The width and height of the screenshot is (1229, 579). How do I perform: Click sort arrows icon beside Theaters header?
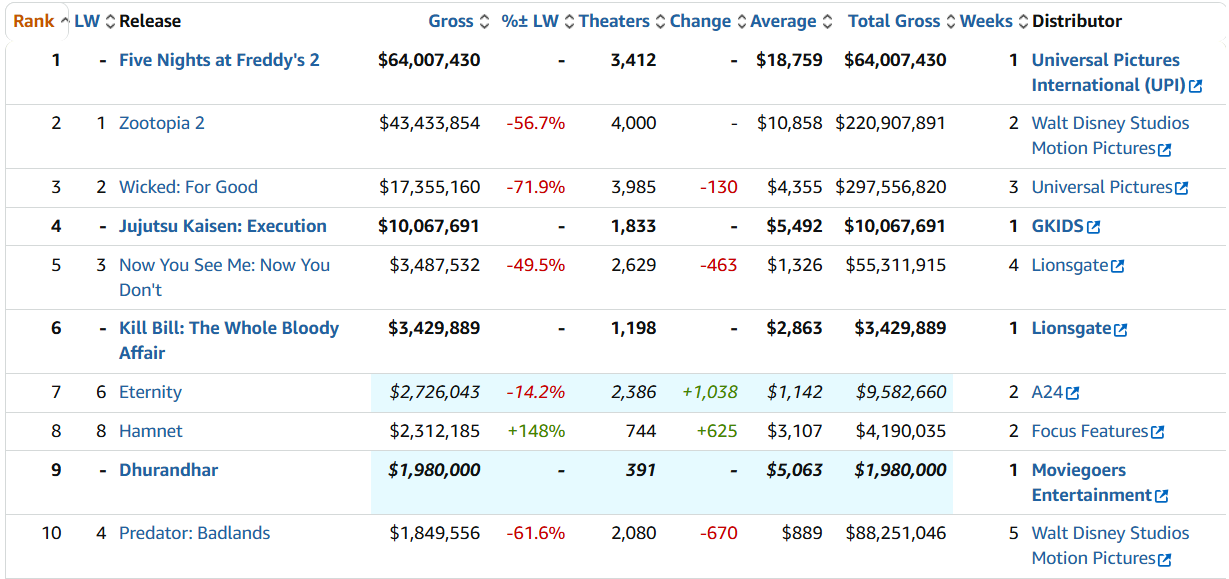[x=659, y=22]
